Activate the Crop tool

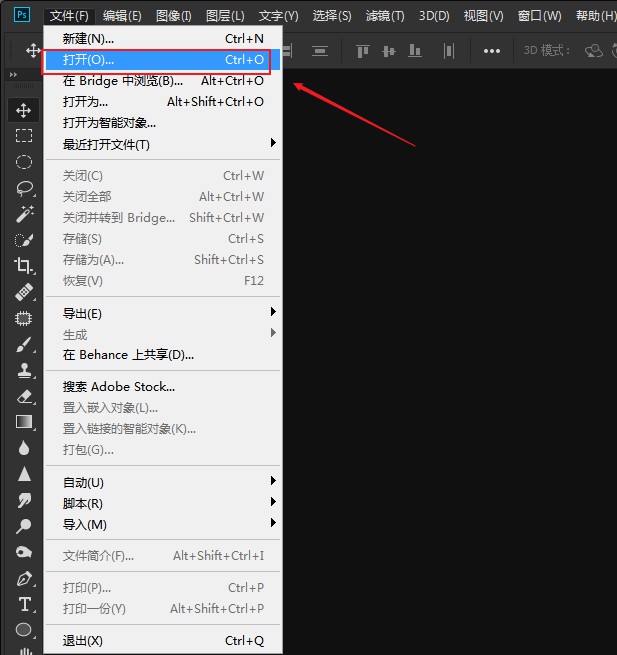pyautogui.click(x=24, y=266)
